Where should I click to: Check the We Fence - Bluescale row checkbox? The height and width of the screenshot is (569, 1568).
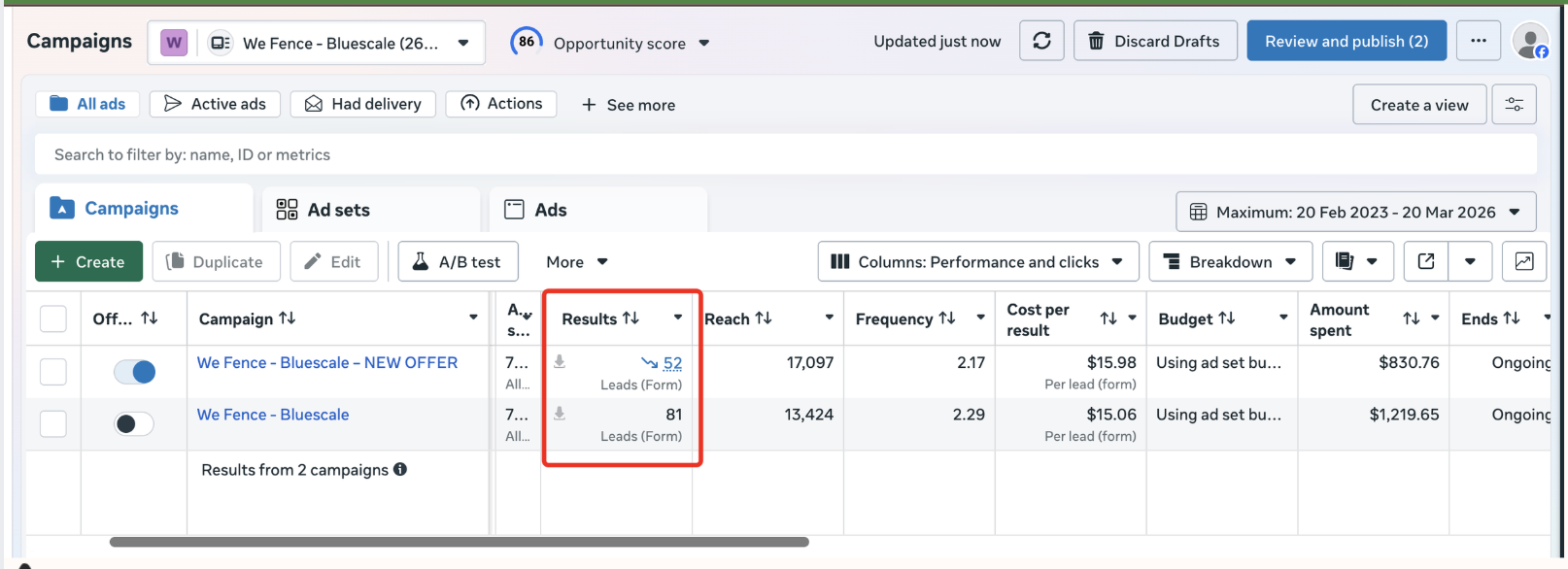(53, 423)
